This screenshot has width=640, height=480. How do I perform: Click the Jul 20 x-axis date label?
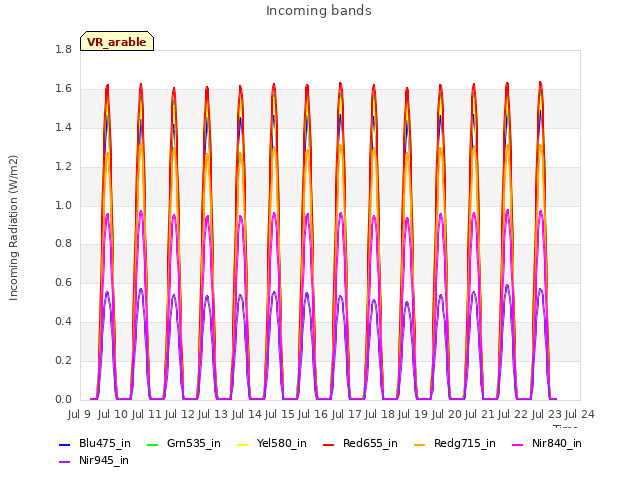447,414
